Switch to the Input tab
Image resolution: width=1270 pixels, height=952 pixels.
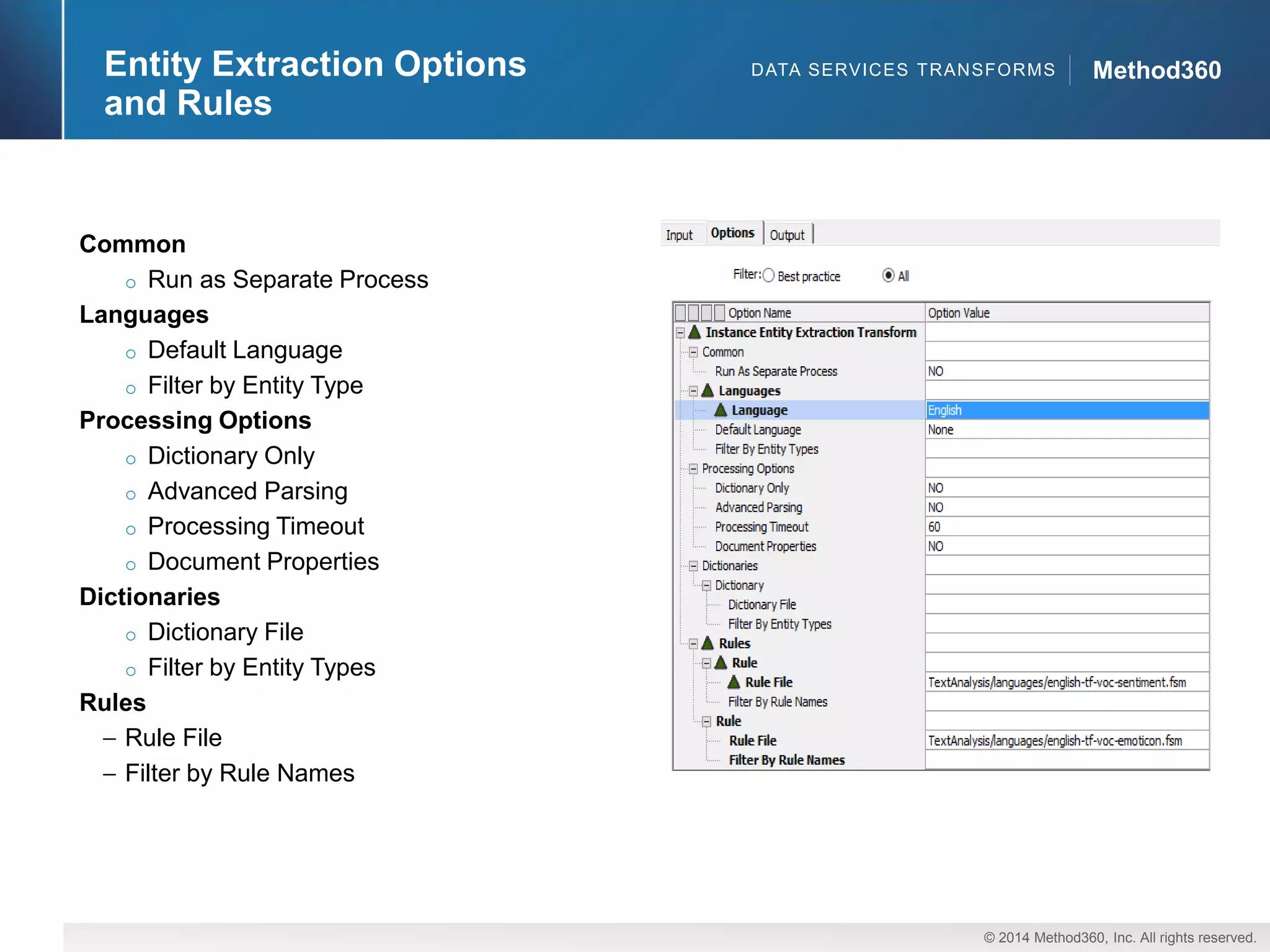pos(679,235)
